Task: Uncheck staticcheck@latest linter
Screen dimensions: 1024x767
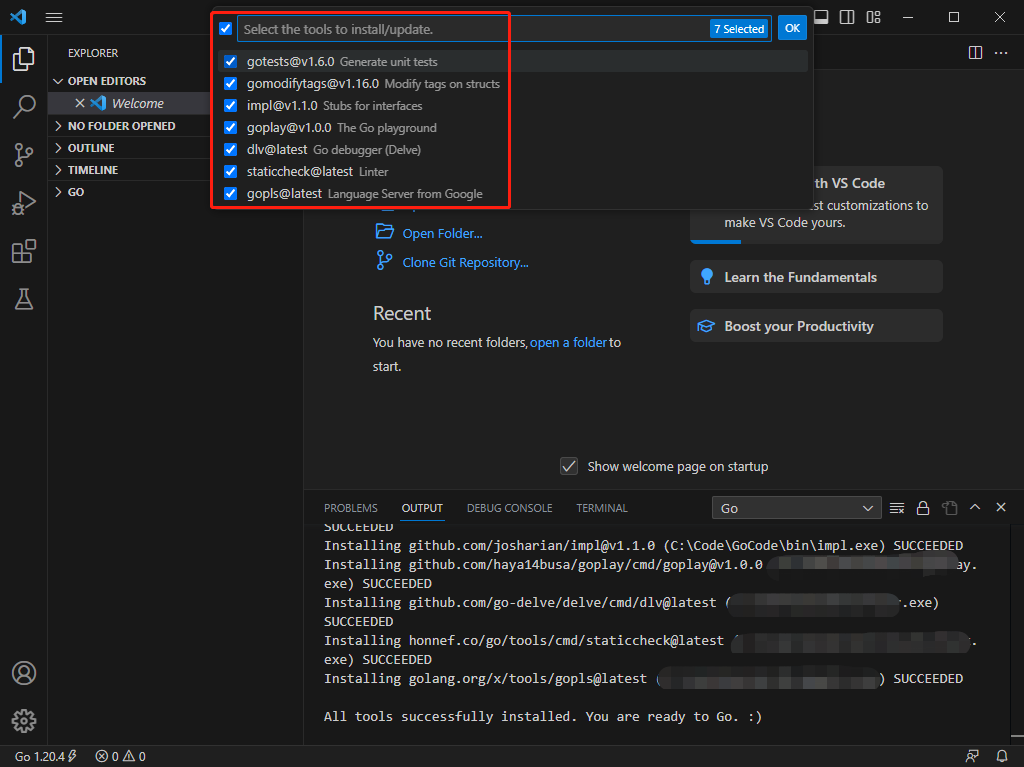Action: tap(231, 171)
